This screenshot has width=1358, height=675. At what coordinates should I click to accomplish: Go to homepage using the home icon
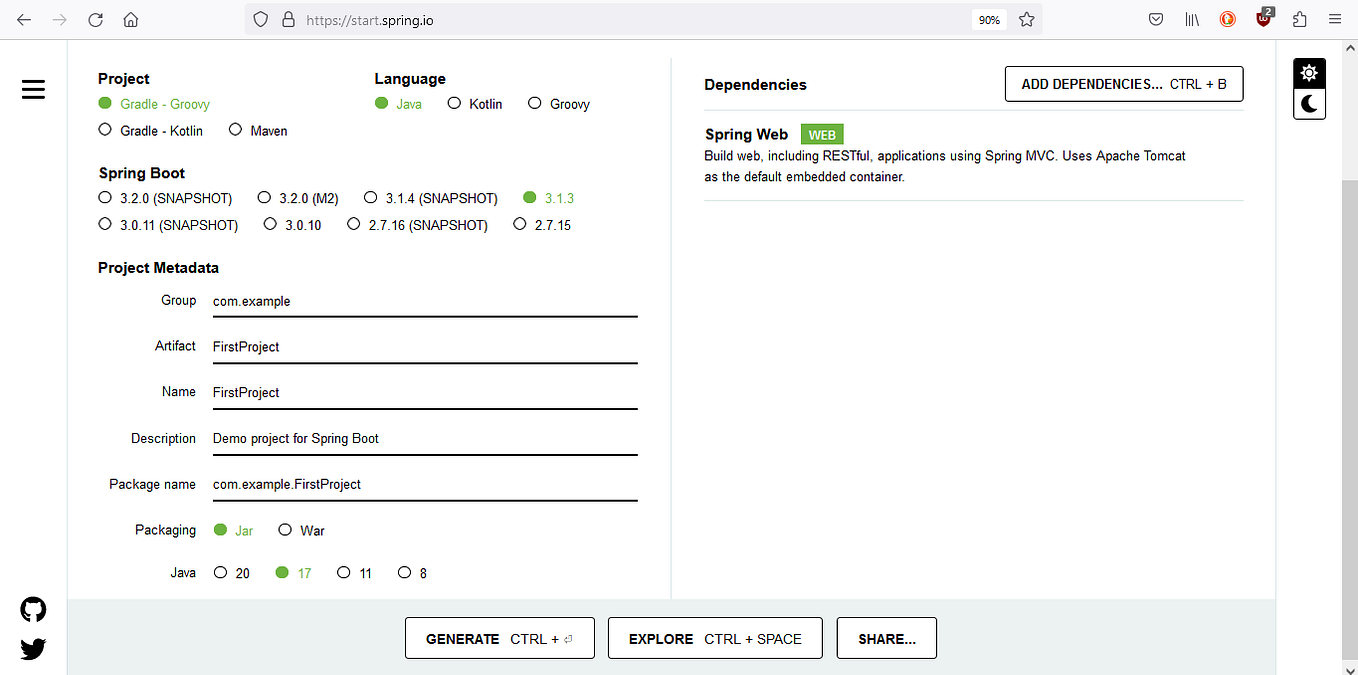(131, 19)
